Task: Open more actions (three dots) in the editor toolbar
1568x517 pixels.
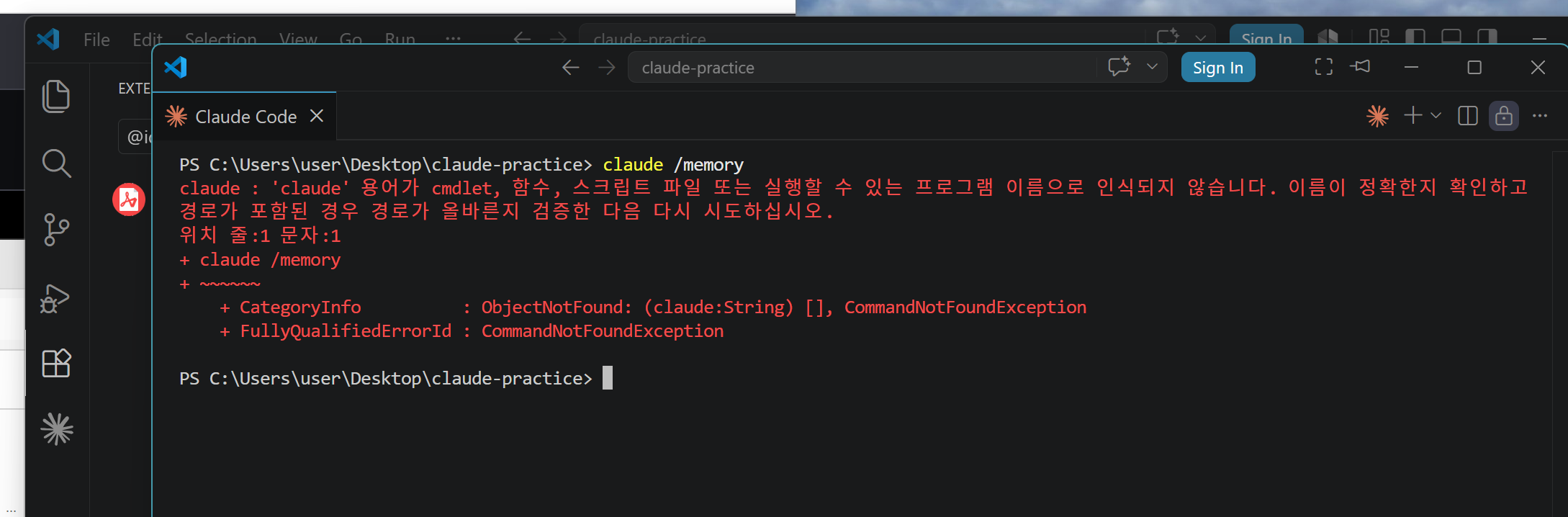Action: (x=1540, y=115)
